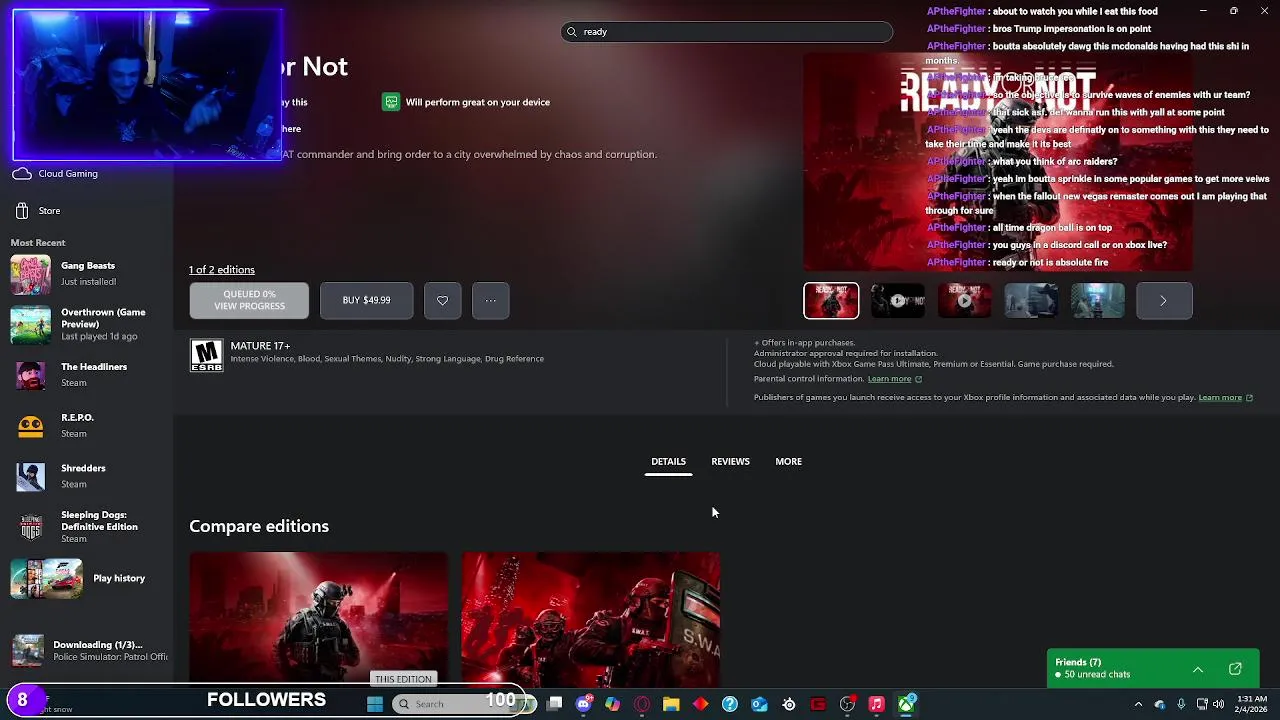The image size is (1280, 720).
Task: Click the ESRB Mature rating badge
Action: [x=206, y=355]
